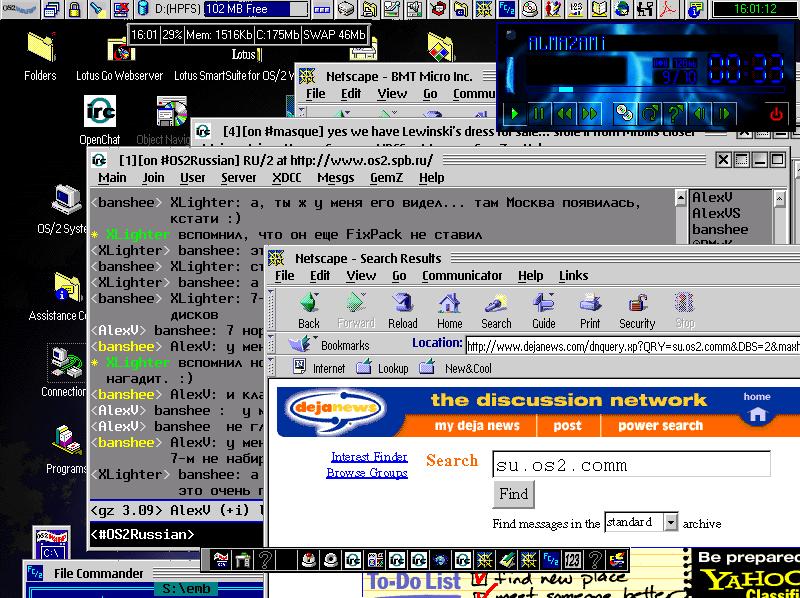
Task: Toggle repeat mode in the media player
Action: point(649,114)
